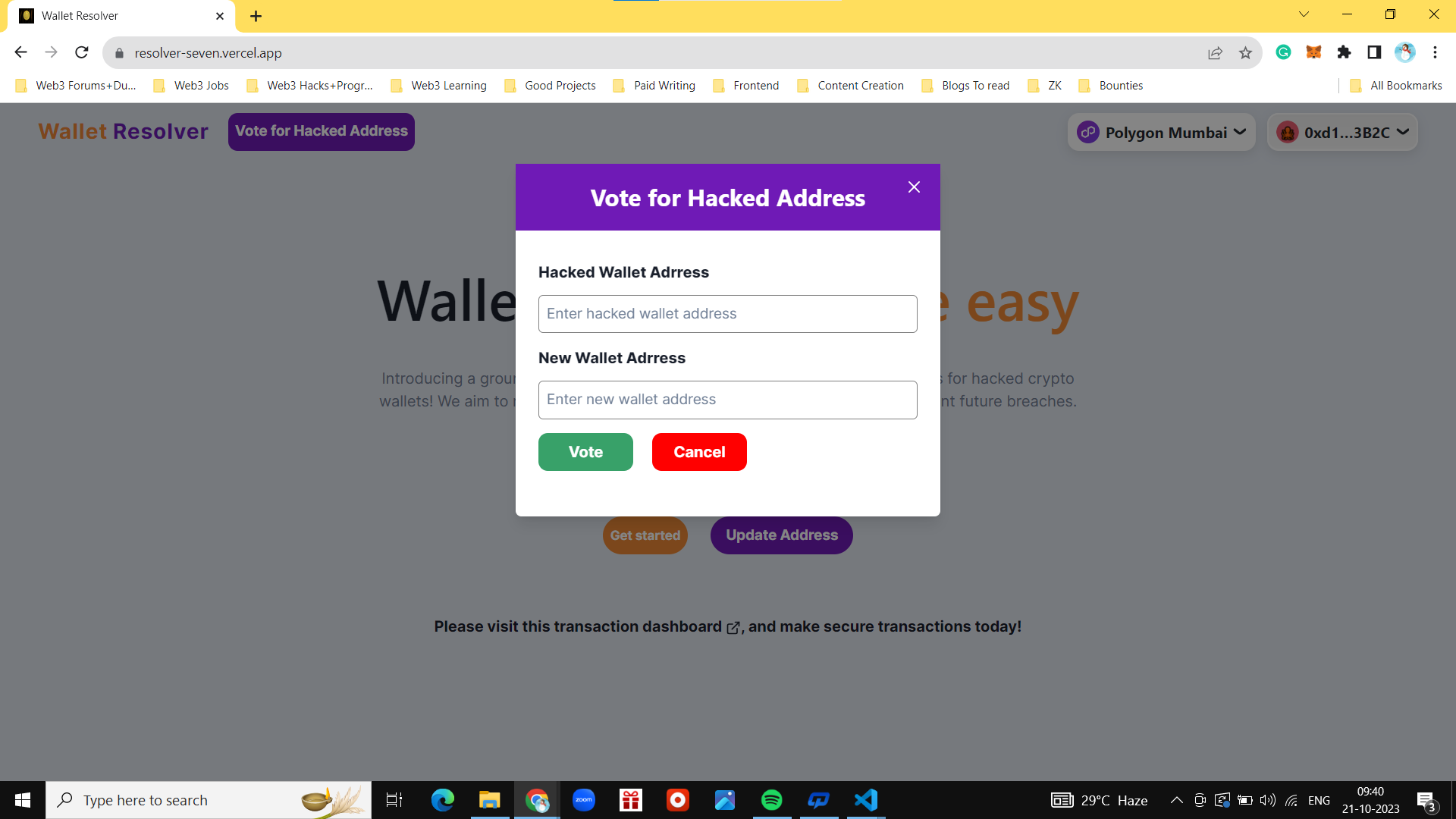1456x819 pixels.
Task: Share this page via the share icon
Action: (1215, 52)
